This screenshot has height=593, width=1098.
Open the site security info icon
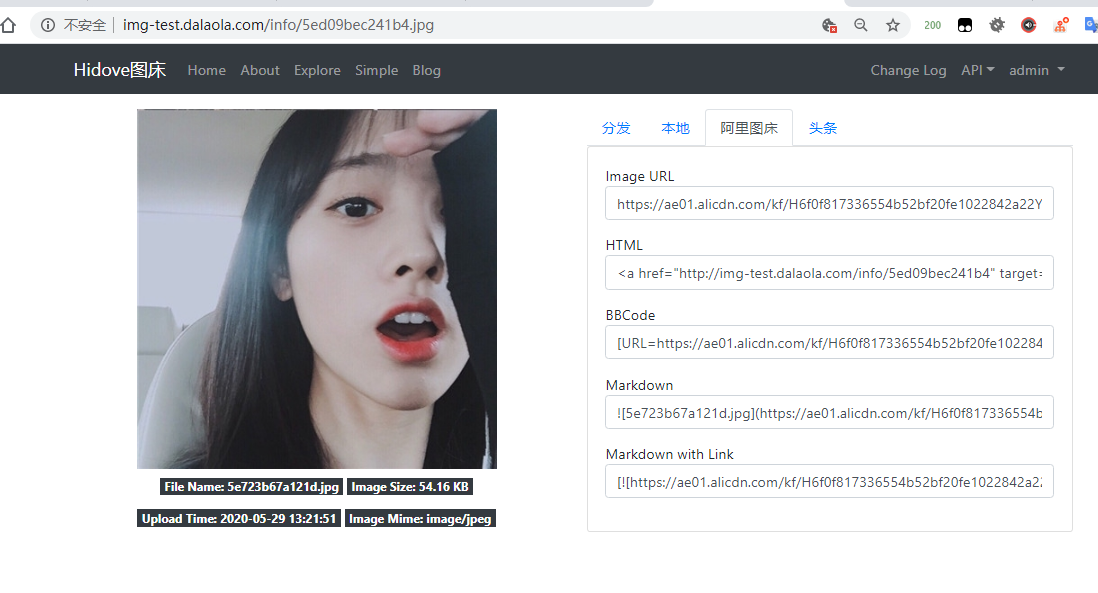(x=48, y=25)
